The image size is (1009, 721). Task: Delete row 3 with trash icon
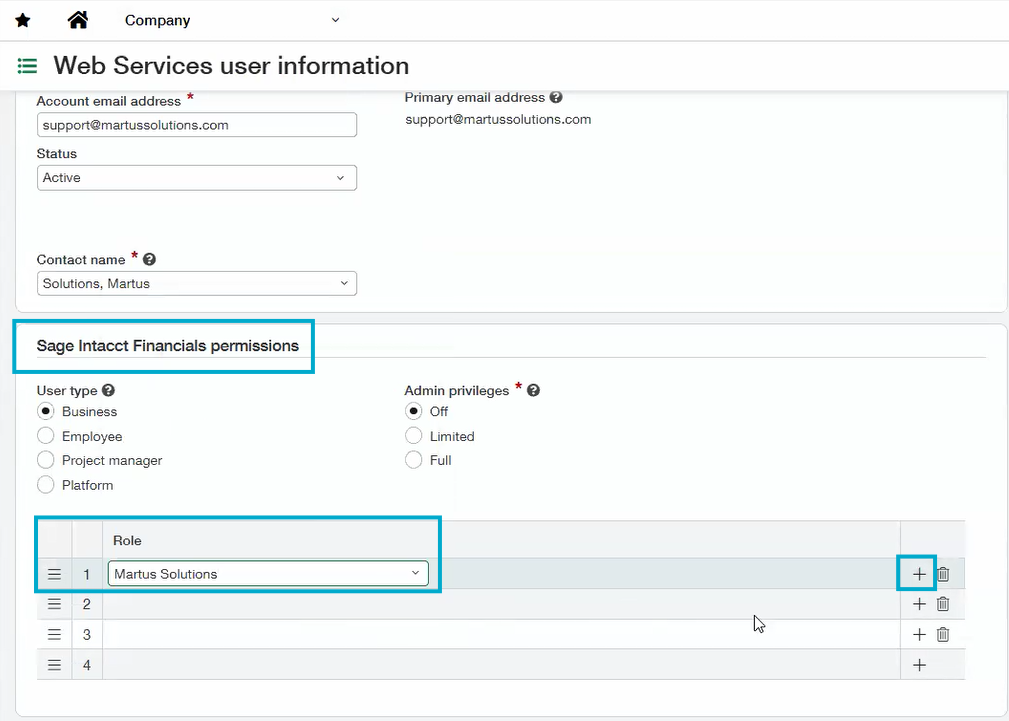click(943, 635)
